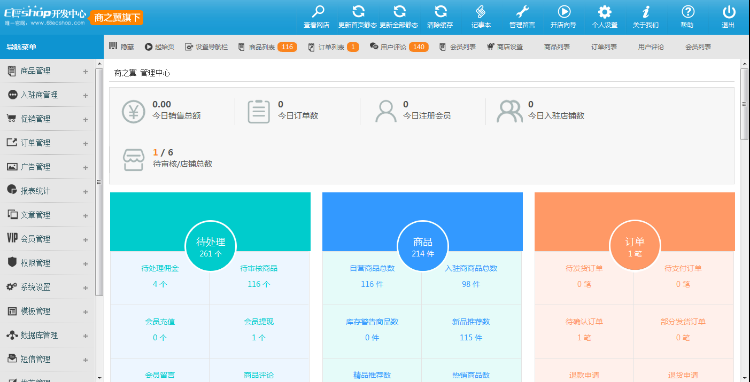Click the 退出 power icon
This screenshot has width=750, height=382.
(728, 11)
